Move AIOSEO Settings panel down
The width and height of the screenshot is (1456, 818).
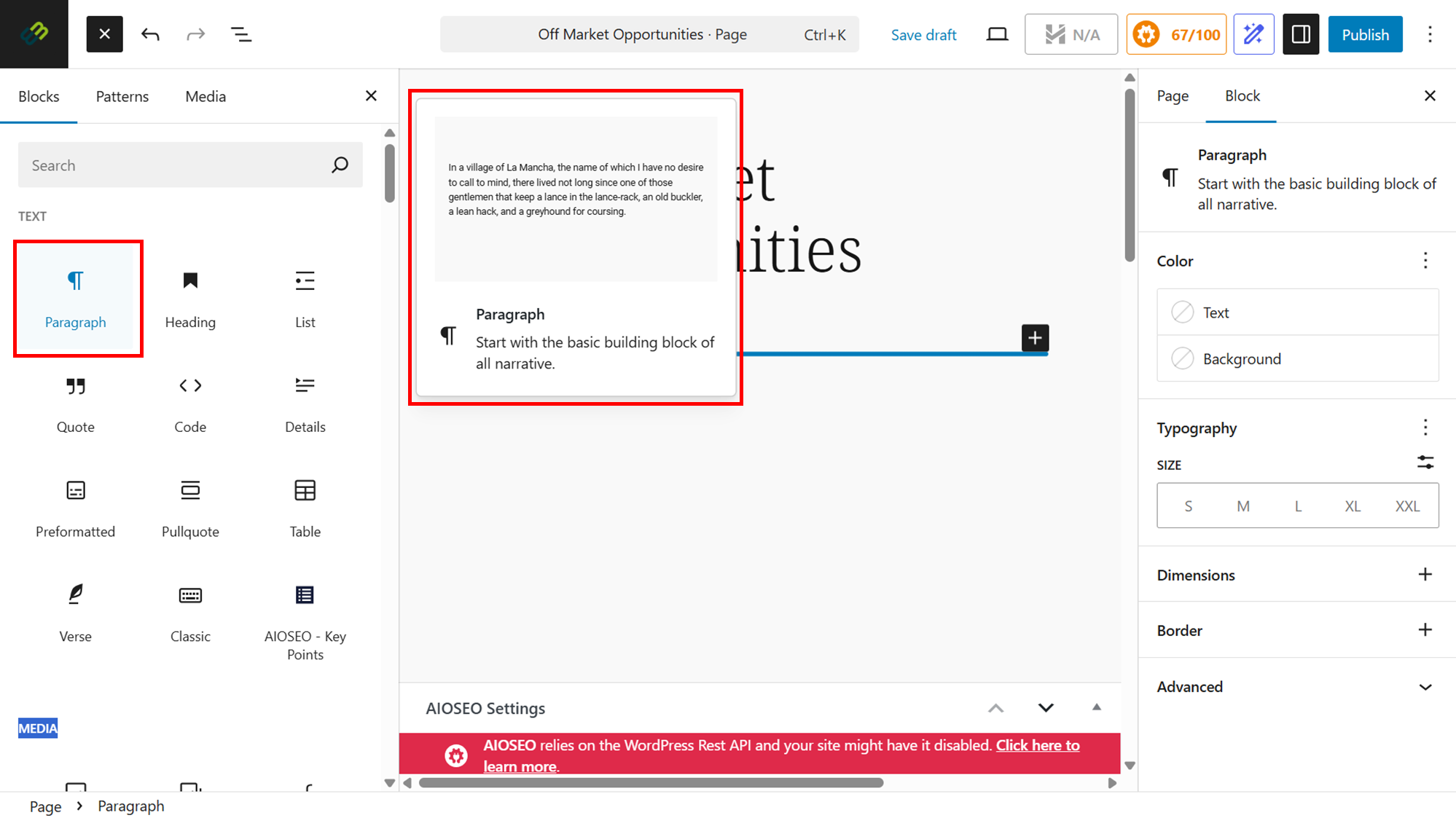point(1046,708)
